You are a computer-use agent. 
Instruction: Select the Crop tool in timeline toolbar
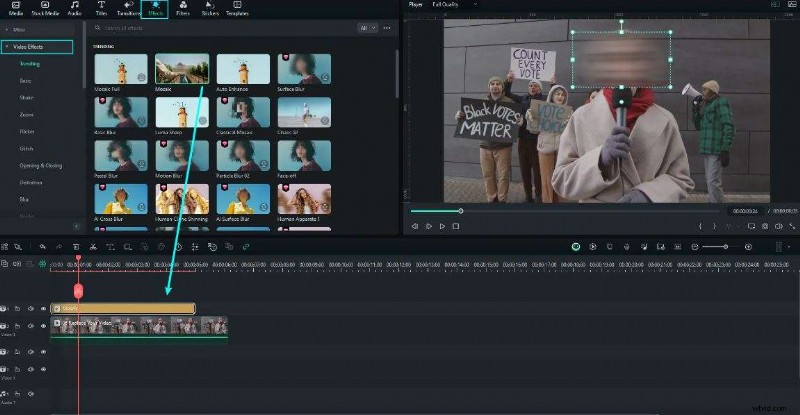click(128, 247)
